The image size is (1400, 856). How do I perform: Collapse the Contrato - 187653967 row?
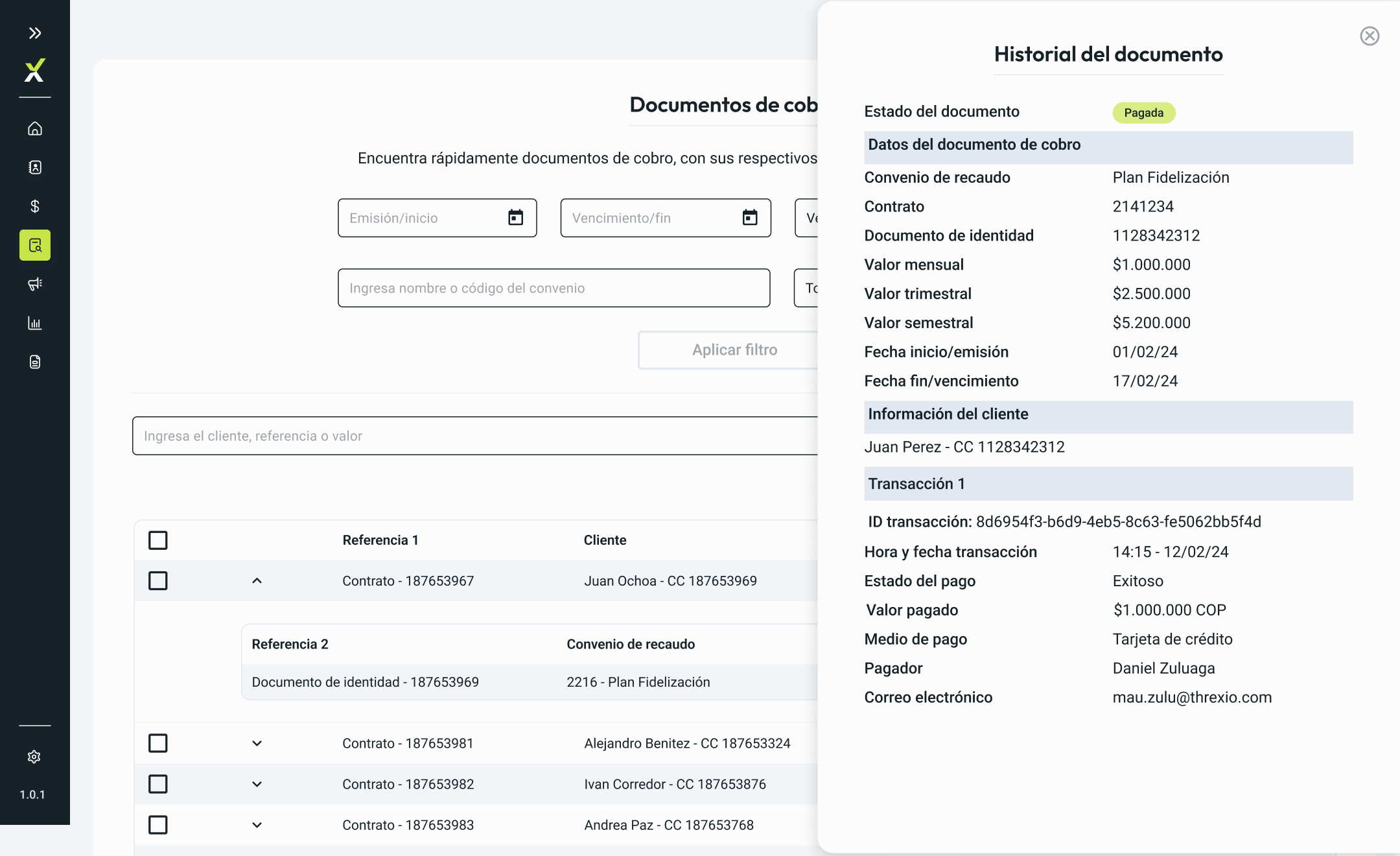[x=257, y=580]
